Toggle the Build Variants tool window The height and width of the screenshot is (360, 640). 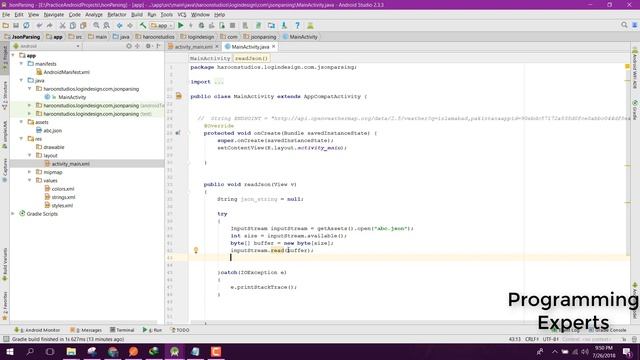[x=4, y=264]
